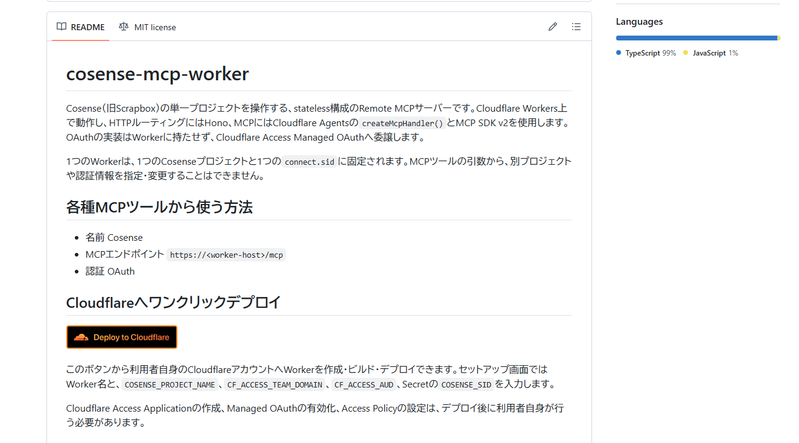This screenshot has width=799, height=443.
Task: Click the edit README pencil icon
Action: (x=553, y=27)
